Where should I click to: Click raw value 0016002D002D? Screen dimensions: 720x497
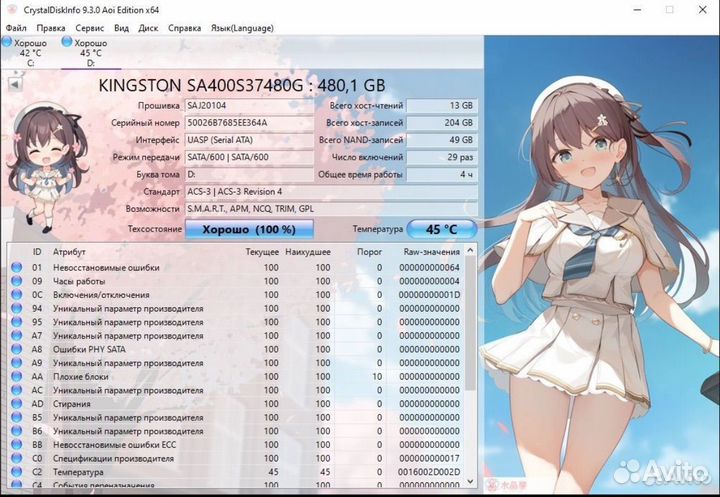(x=429, y=472)
